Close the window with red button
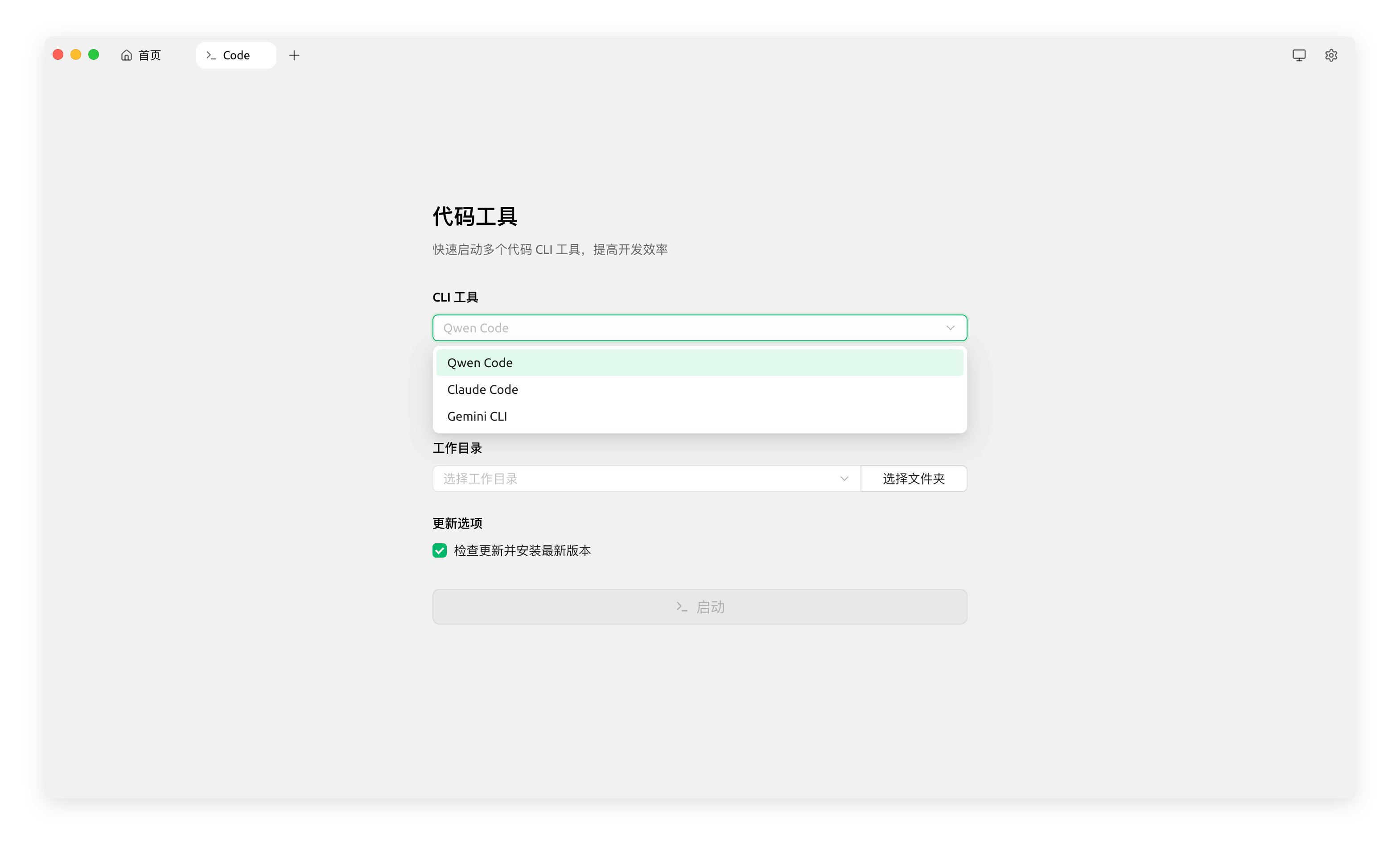This screenshot has height=852, width=1400. pyautogui.click(x=58, y=54)
